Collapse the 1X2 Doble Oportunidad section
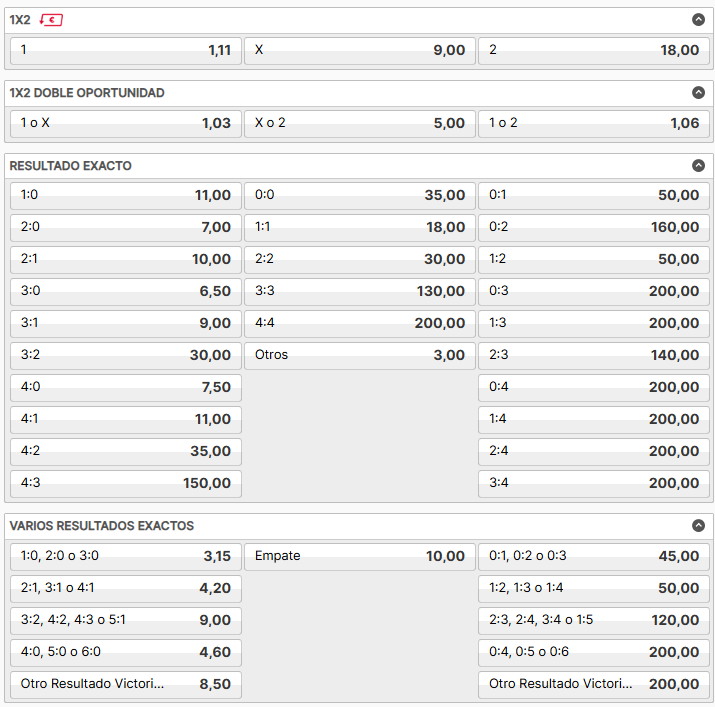Image resolution: width=715 pixels, height=707 pixels. point(698,93)
